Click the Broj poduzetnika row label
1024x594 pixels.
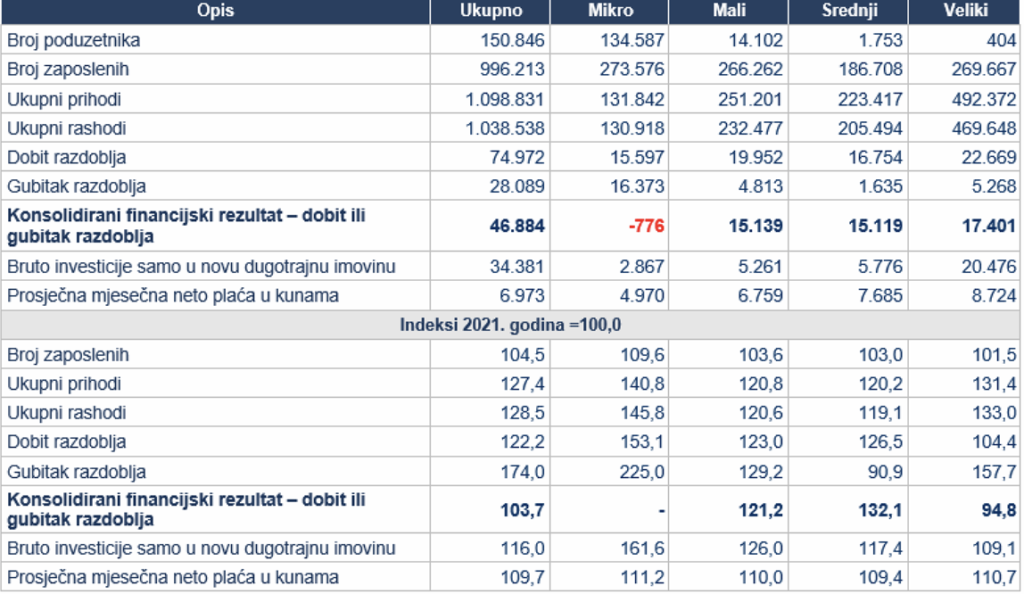coord(74,41)
